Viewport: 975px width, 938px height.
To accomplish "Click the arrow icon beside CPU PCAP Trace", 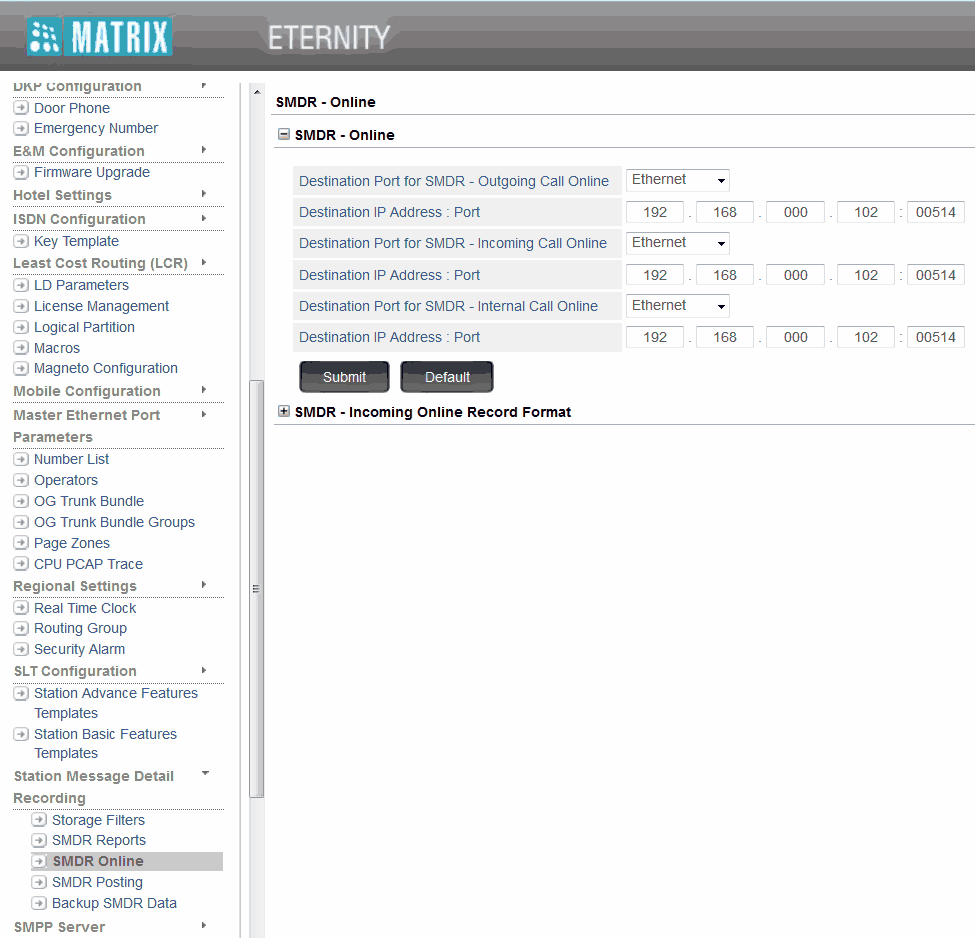I will point(21,564).
